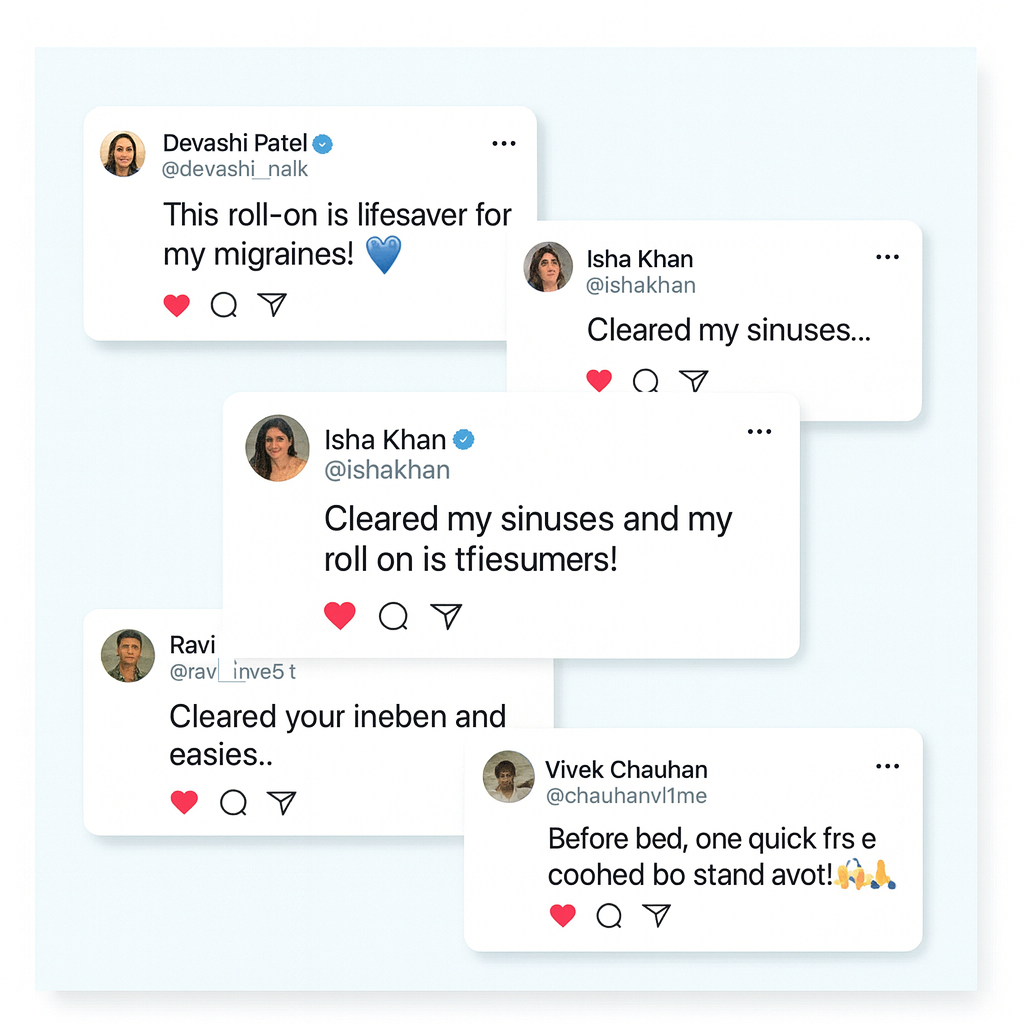Like Devashi Patel's migraine roll-on post

(177, 306)
